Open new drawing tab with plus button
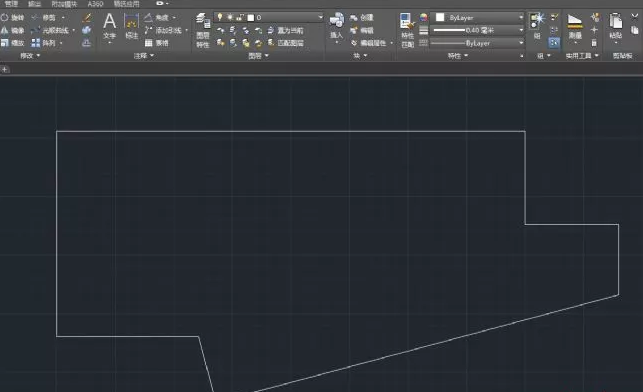This screenshot has width=643, height=392. tap(4, 69)
